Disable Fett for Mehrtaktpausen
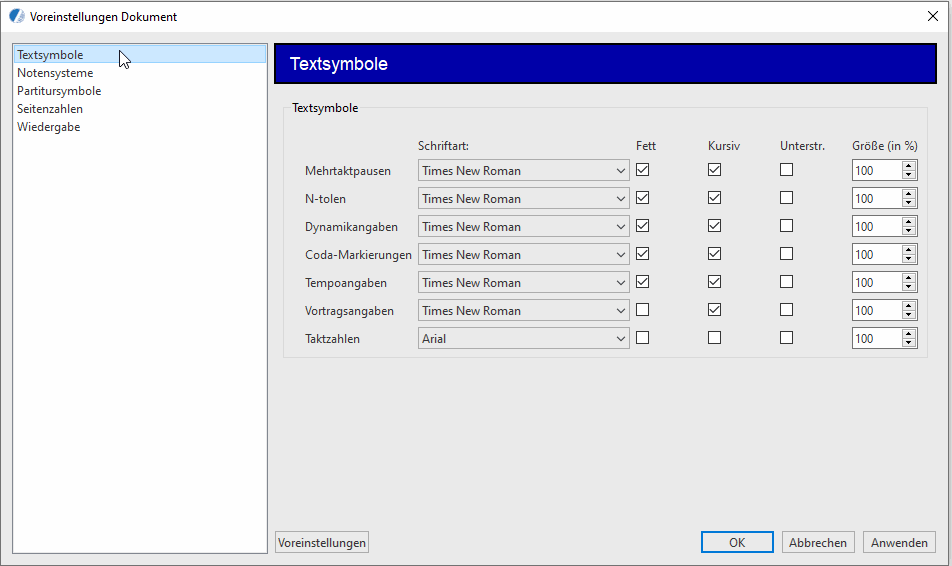Image resolution: width=952 pixels, height=566 pixels. (x=642, y=170)
